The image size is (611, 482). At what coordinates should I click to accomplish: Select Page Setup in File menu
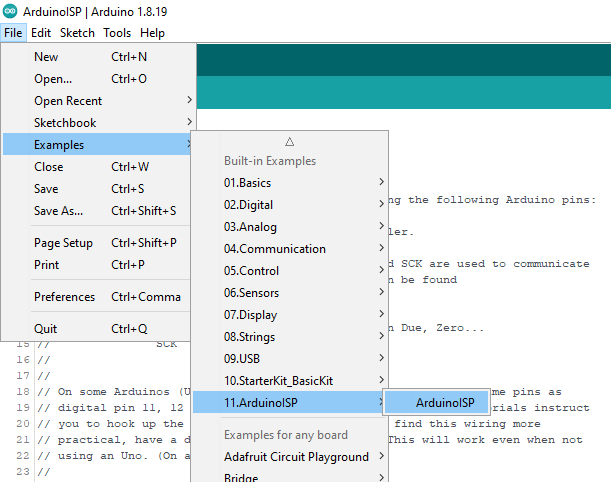97,243
